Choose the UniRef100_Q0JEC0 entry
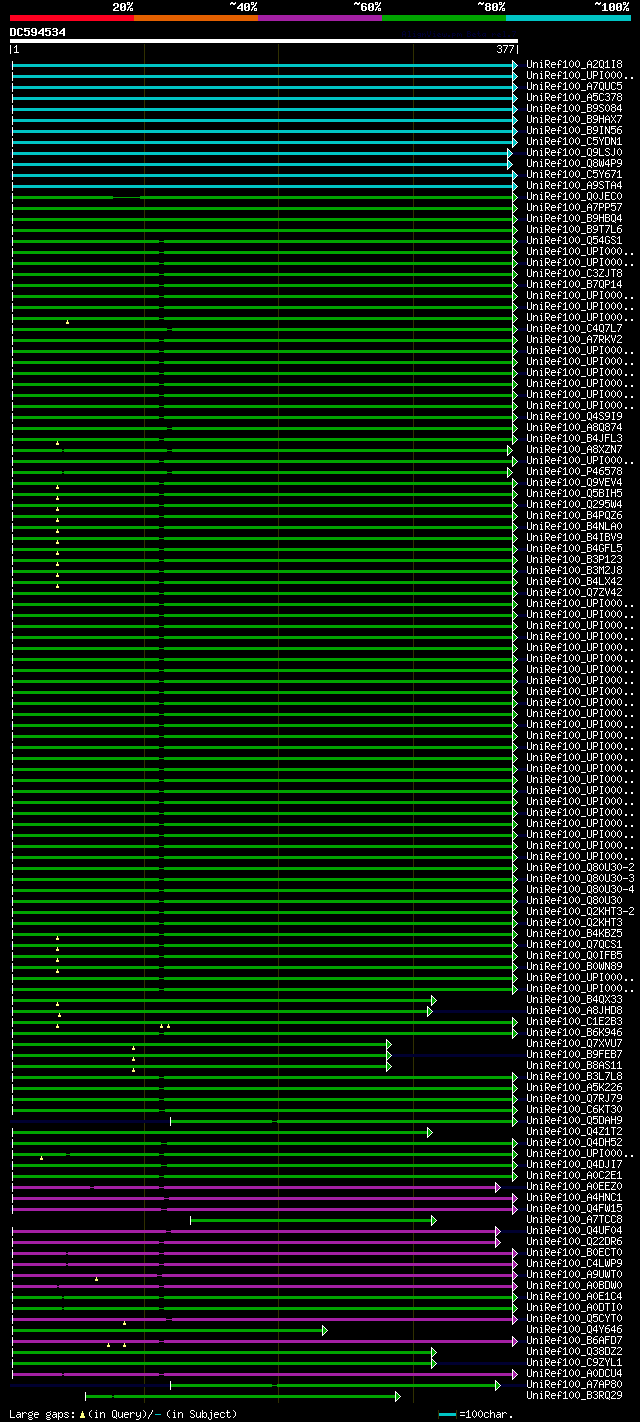Screen dimensions: 640x1422 [x=574, y=196]
